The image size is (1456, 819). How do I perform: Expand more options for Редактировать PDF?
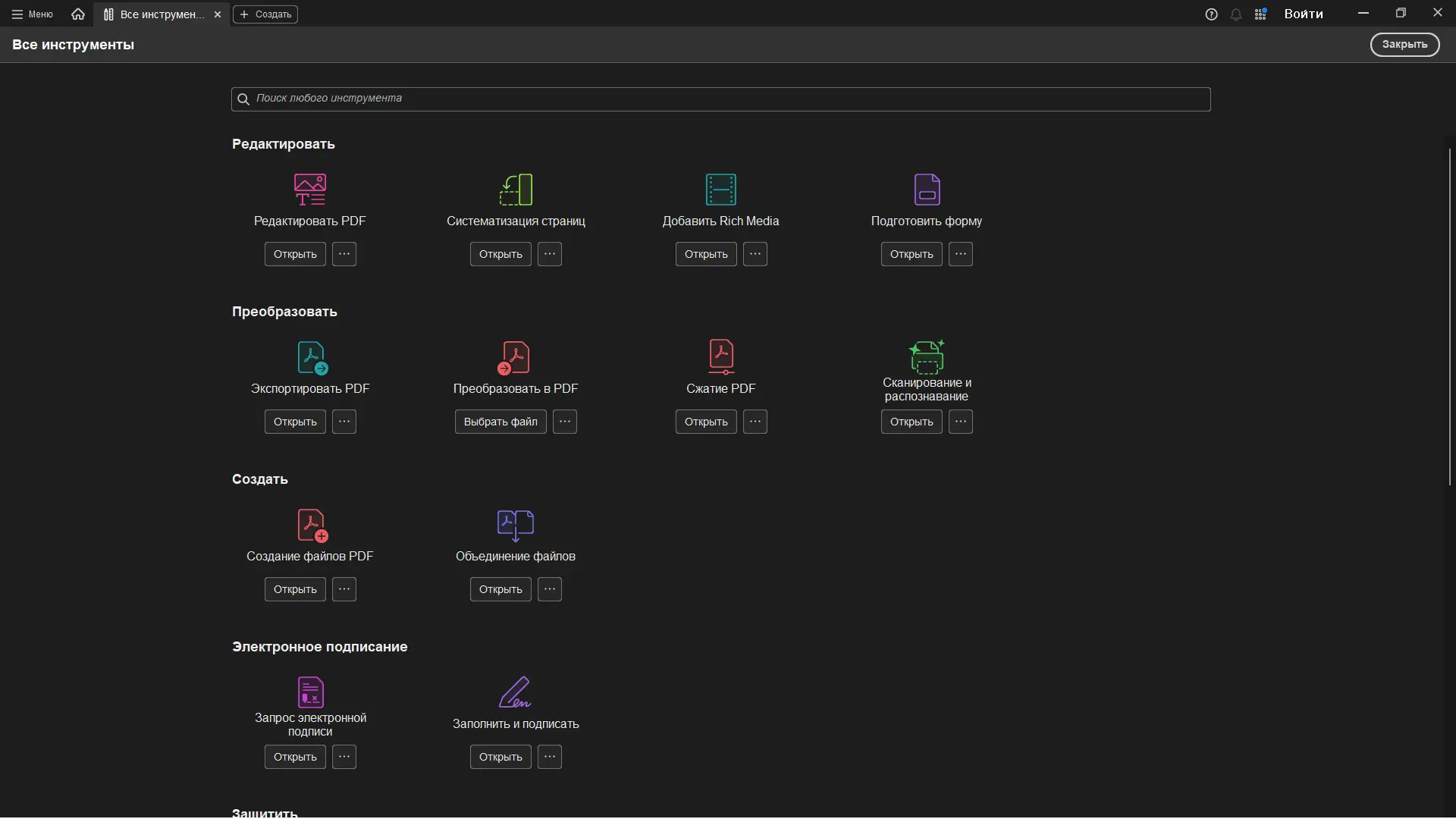(x=344, y=254)
